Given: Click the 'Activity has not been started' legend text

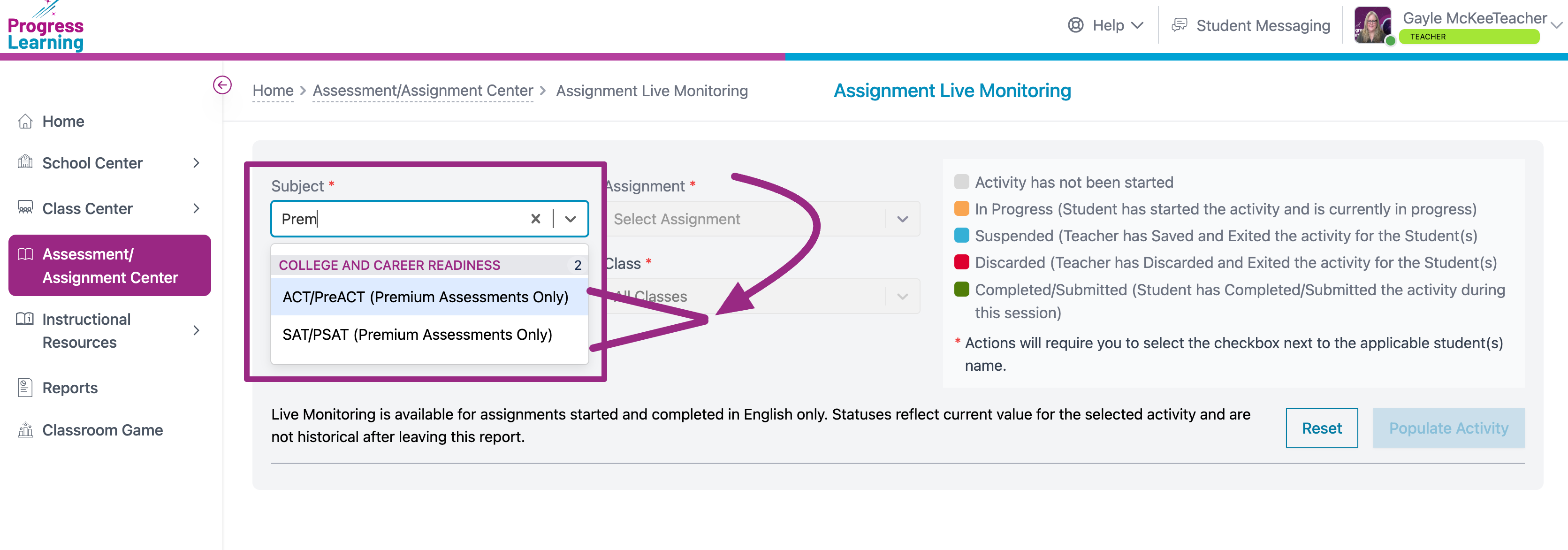Looking at the screenshot, I should coord(1074,182).
